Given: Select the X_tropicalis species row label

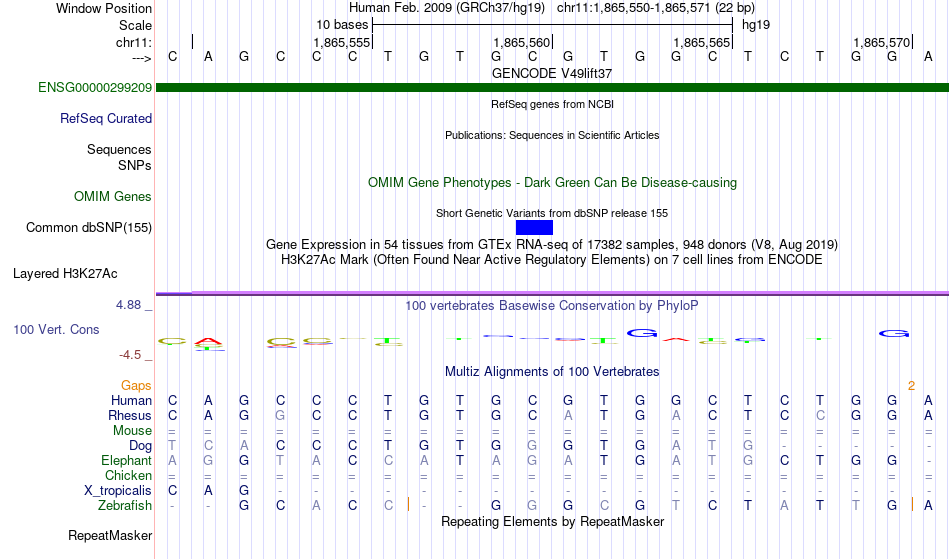Looking at the screenshot, I should (118, 491).
